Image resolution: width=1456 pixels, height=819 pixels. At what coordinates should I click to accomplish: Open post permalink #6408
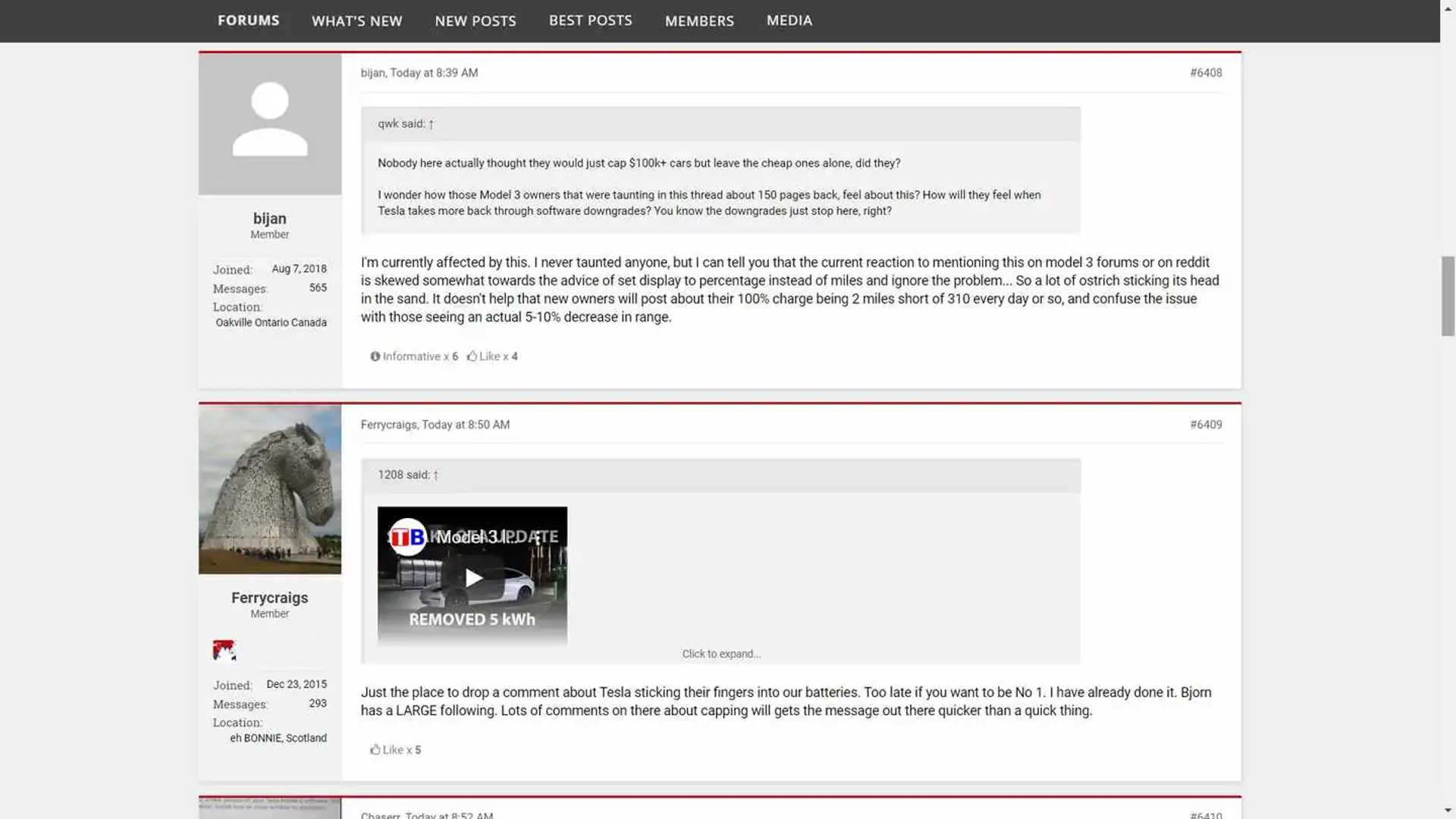pyautogui.click(x=1205, y=73)
